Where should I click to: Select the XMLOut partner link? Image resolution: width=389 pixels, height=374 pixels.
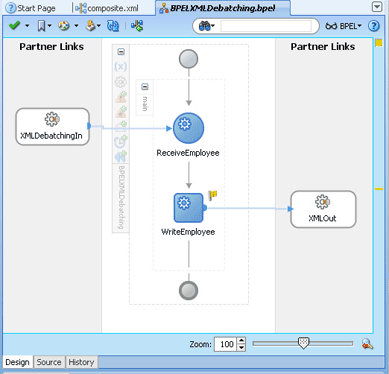point(323,209)
